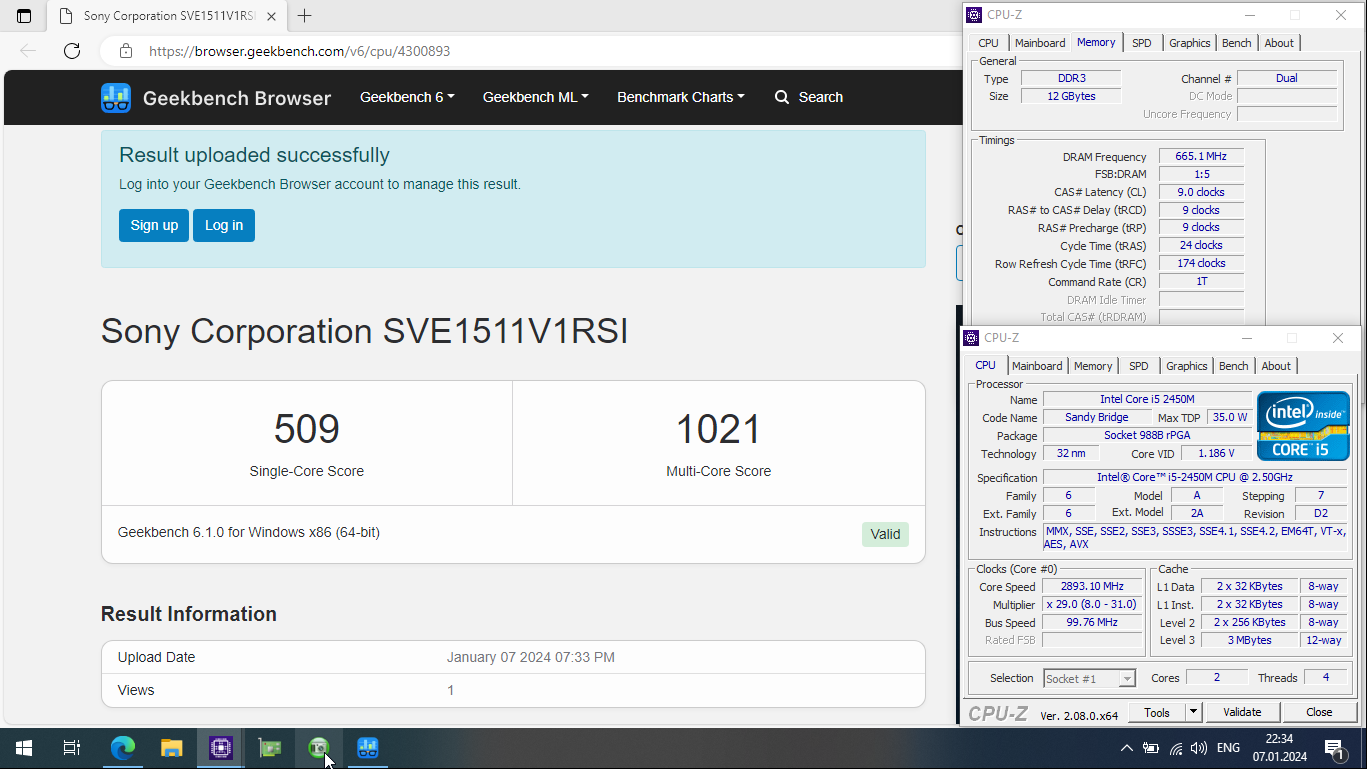Open the taskbar clock and date
The height and width of the screenshot is (769, 1367).
click(1279, 748)
